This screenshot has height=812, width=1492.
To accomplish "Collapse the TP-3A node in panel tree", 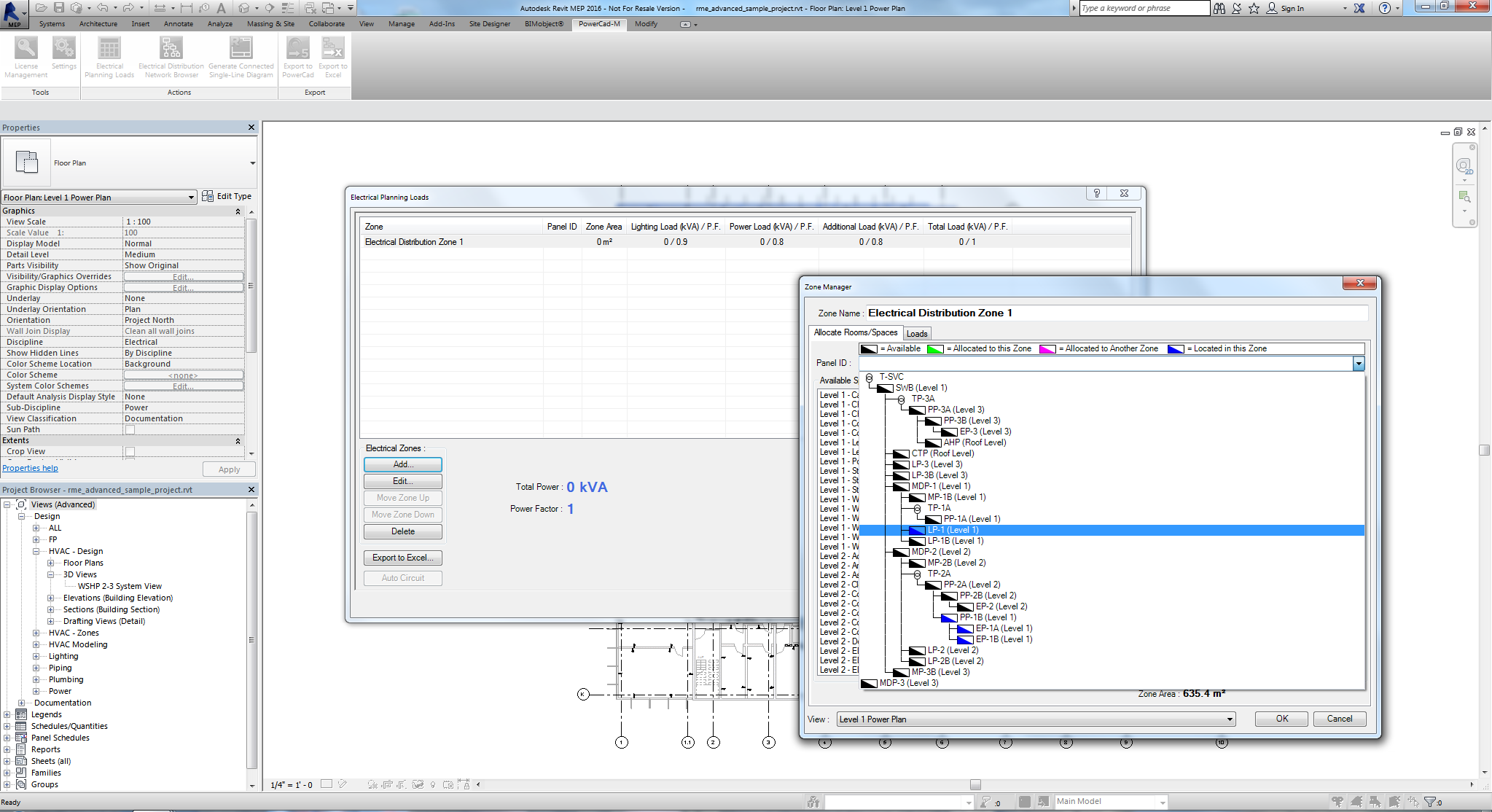I will click(902, 399).
